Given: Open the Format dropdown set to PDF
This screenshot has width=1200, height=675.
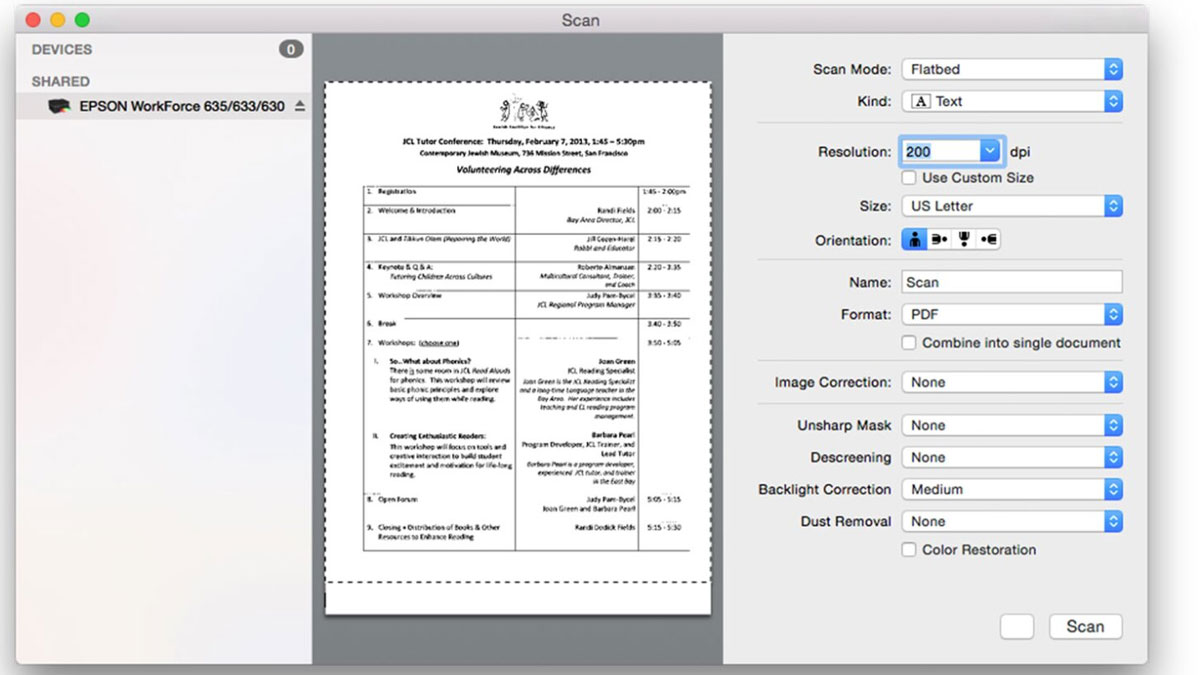Looking at the screenshot, I should (x=1012, y=314).
